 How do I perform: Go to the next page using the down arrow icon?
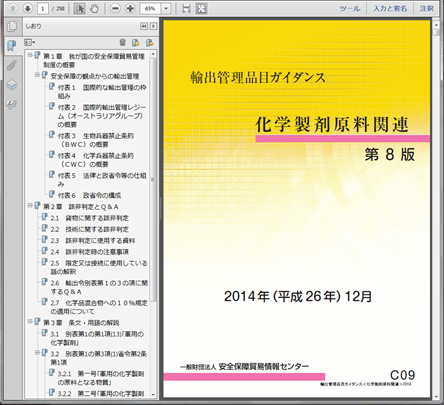pos(28,8)
